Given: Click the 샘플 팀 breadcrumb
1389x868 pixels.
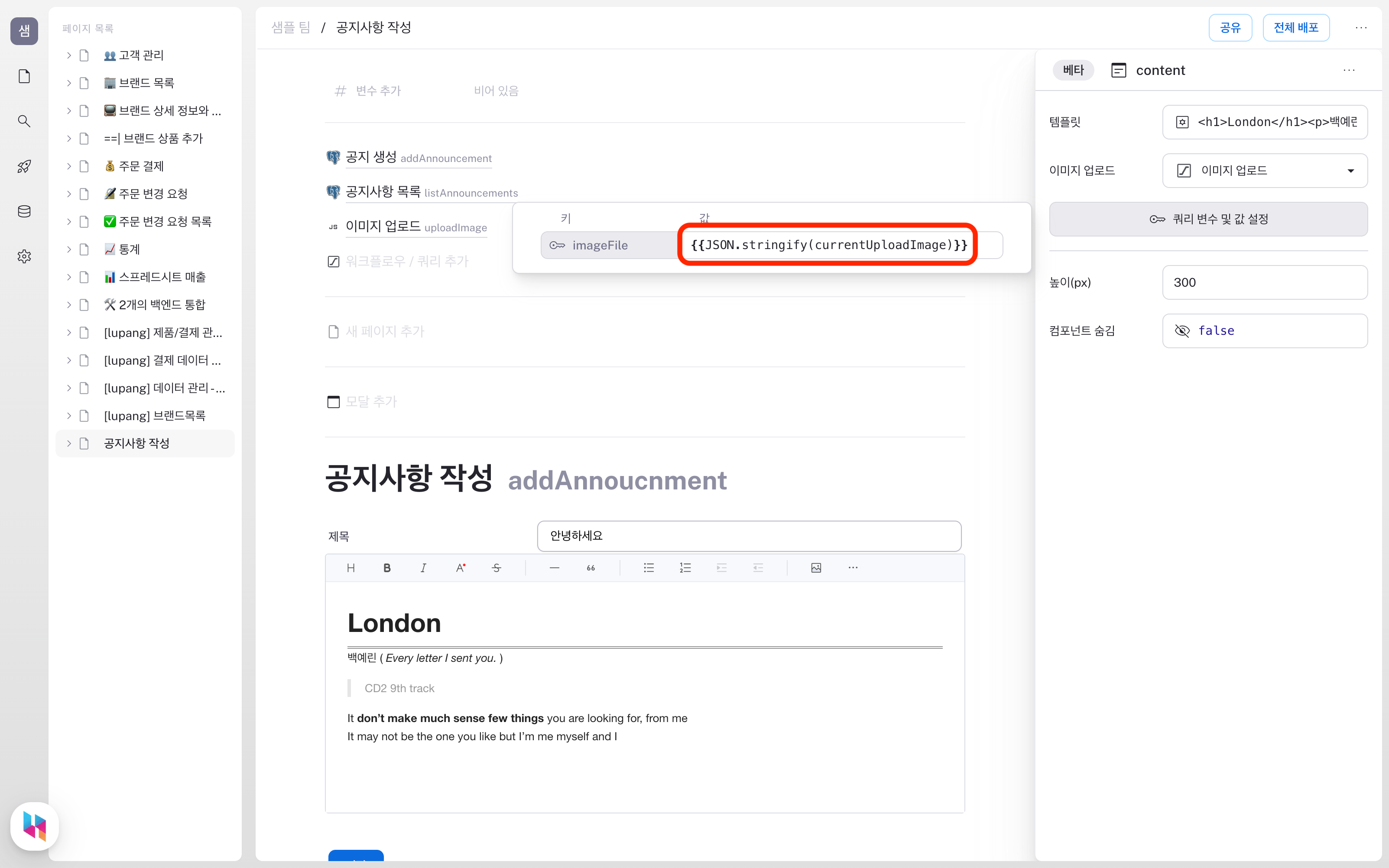Looking at the screenshot, I should [291, 28].
